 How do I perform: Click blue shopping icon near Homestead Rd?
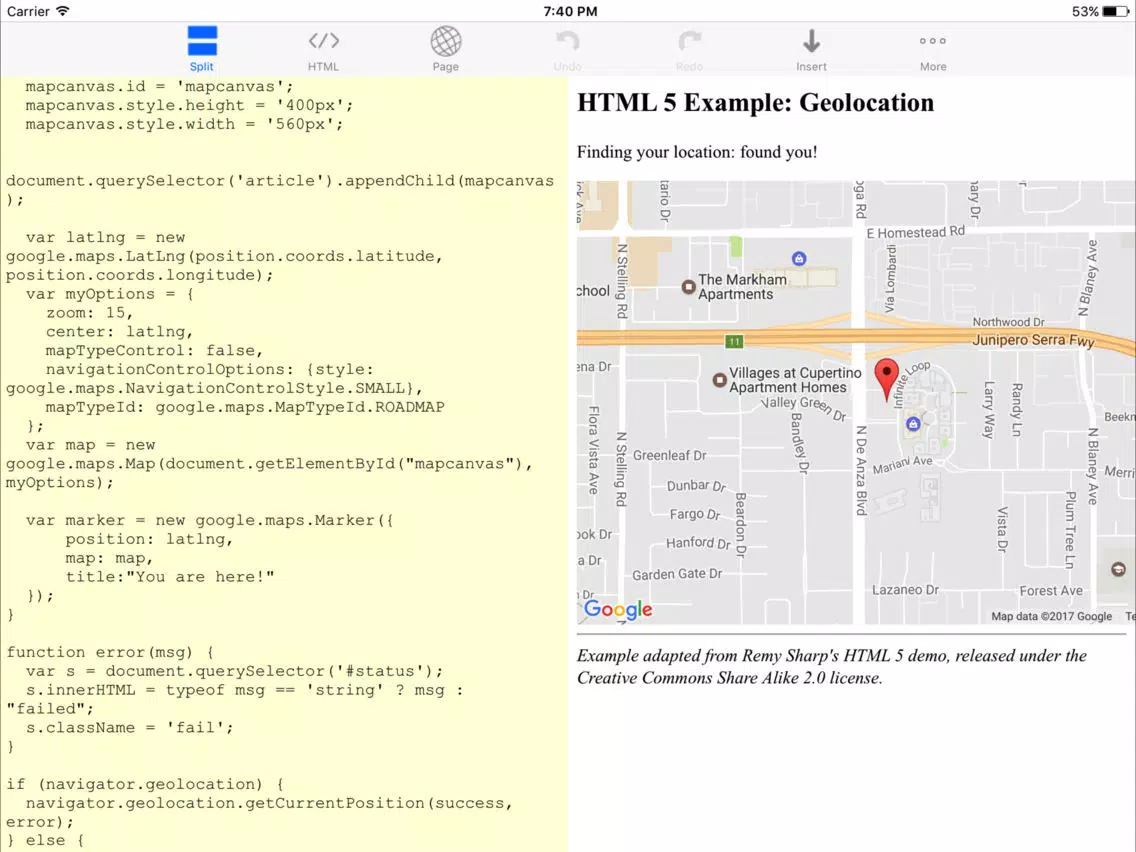coord(799,259)
